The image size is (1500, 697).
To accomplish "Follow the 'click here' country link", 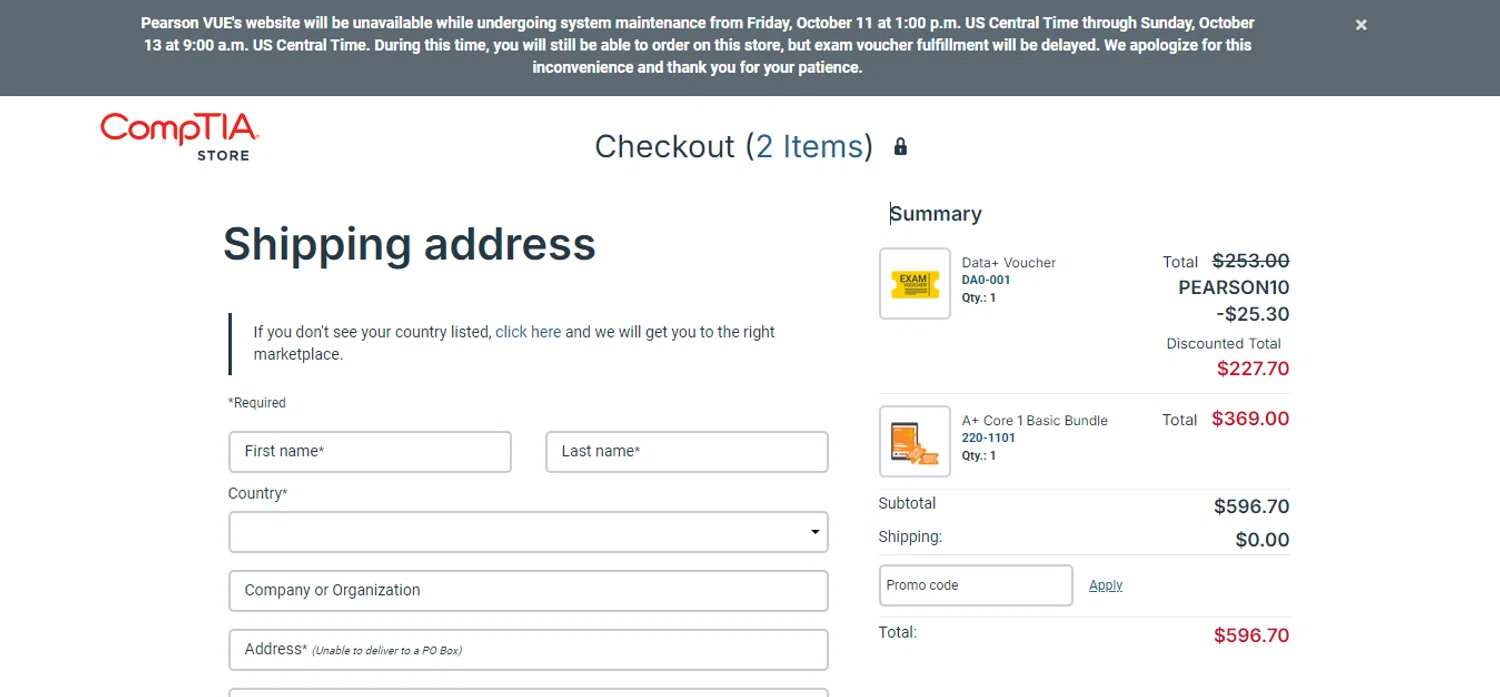I will (x=528, y=332).
